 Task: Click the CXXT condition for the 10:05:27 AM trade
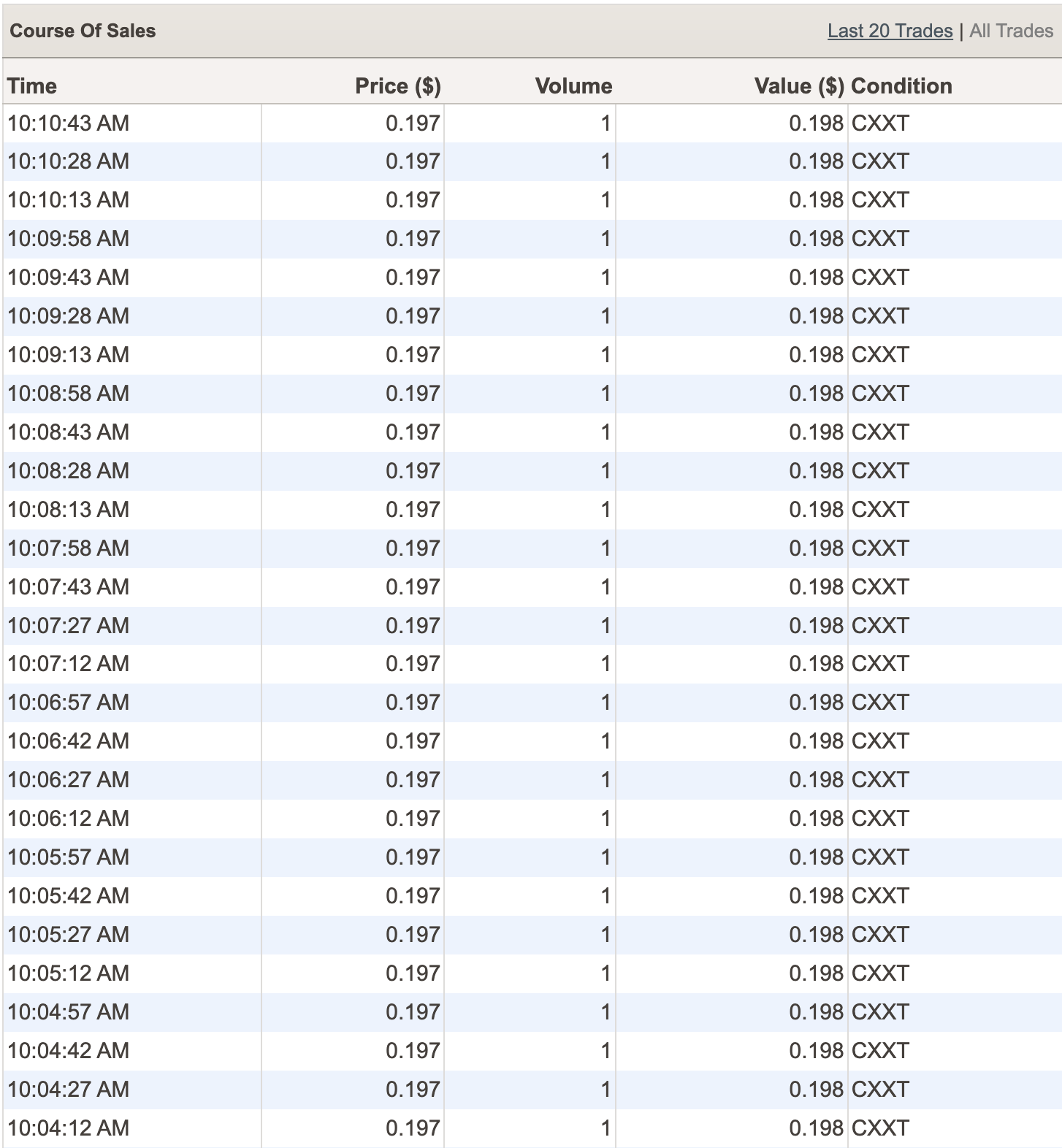880,935
